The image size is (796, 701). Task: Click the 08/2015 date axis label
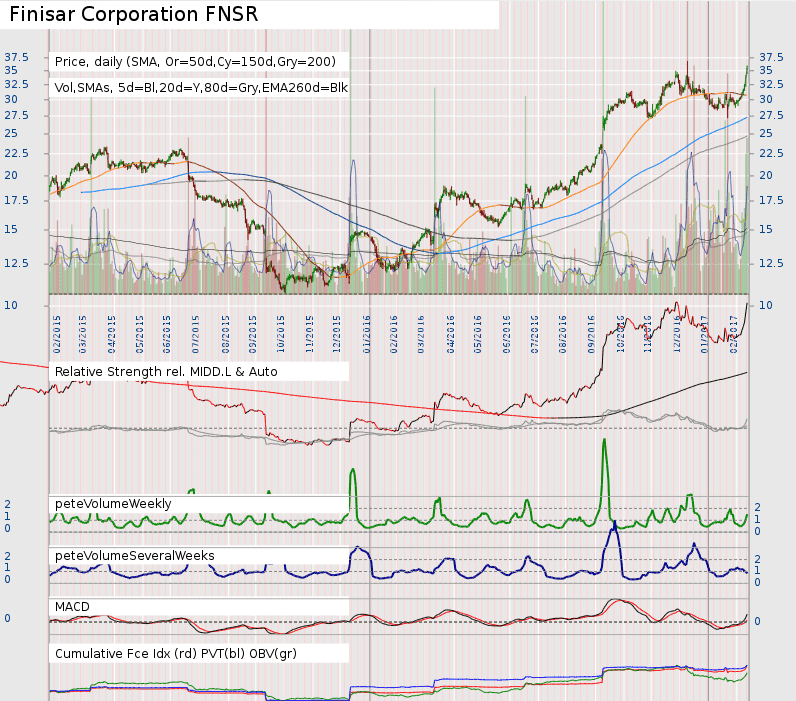(225, 335)
